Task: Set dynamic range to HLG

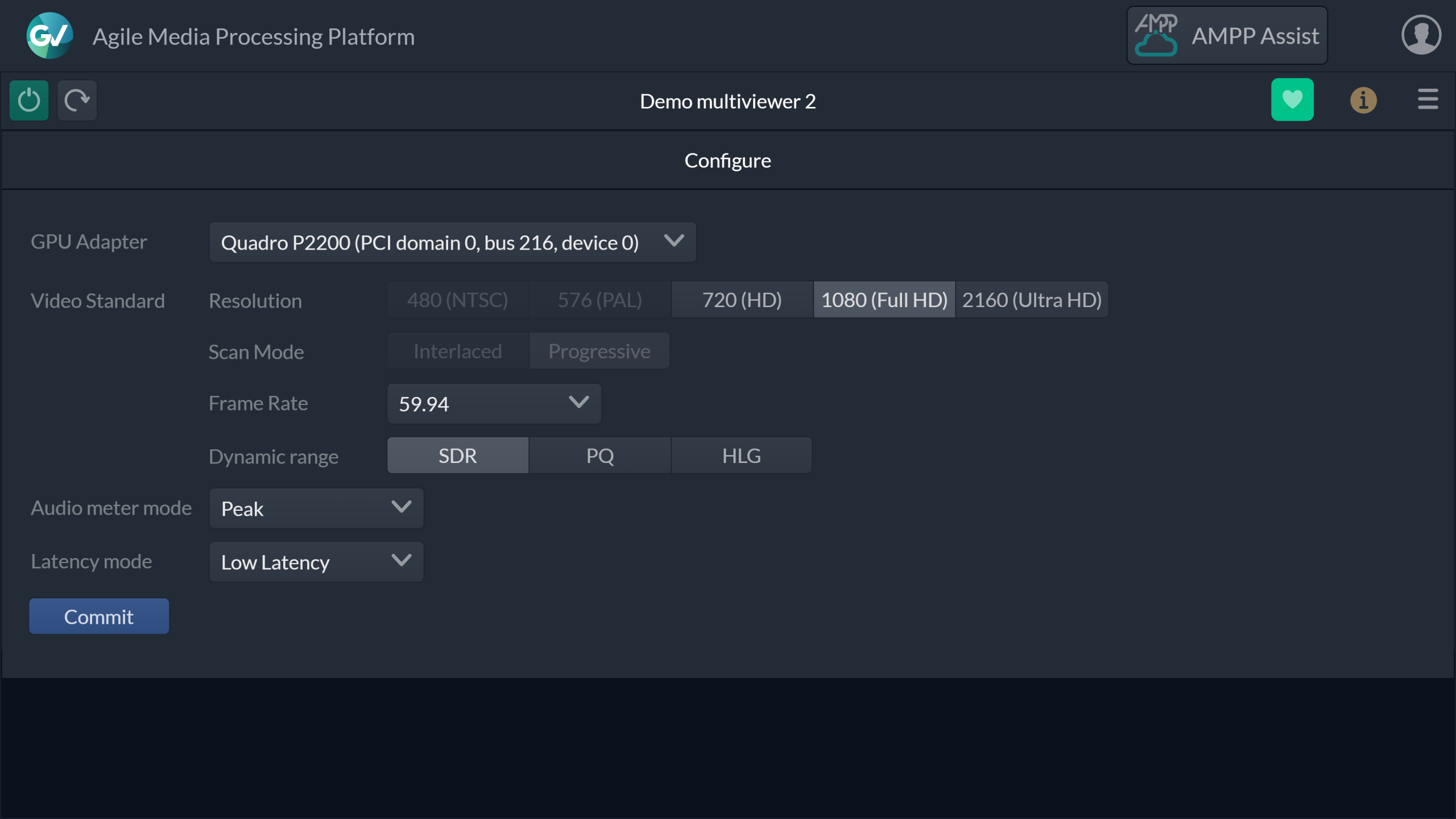Action: (x=742, y=456)
